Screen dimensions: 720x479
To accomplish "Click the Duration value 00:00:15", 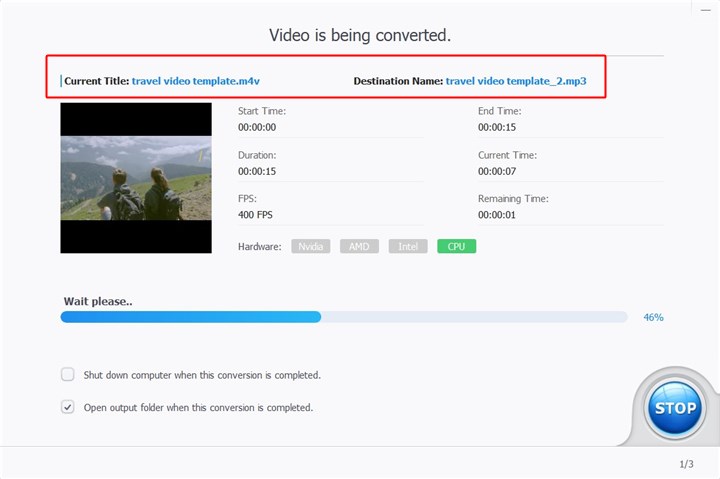I will [257, 171].
